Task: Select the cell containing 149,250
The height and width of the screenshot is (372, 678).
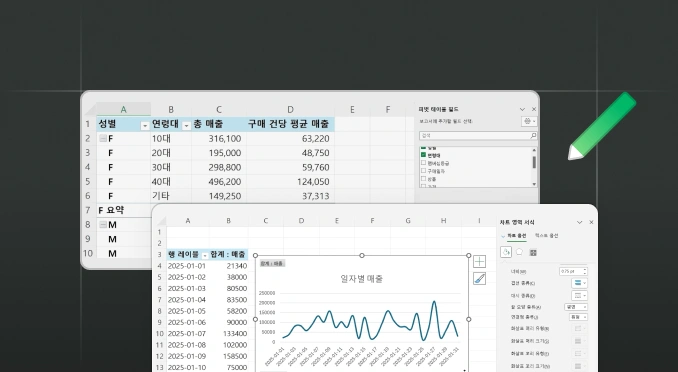Action: point(219,196)
